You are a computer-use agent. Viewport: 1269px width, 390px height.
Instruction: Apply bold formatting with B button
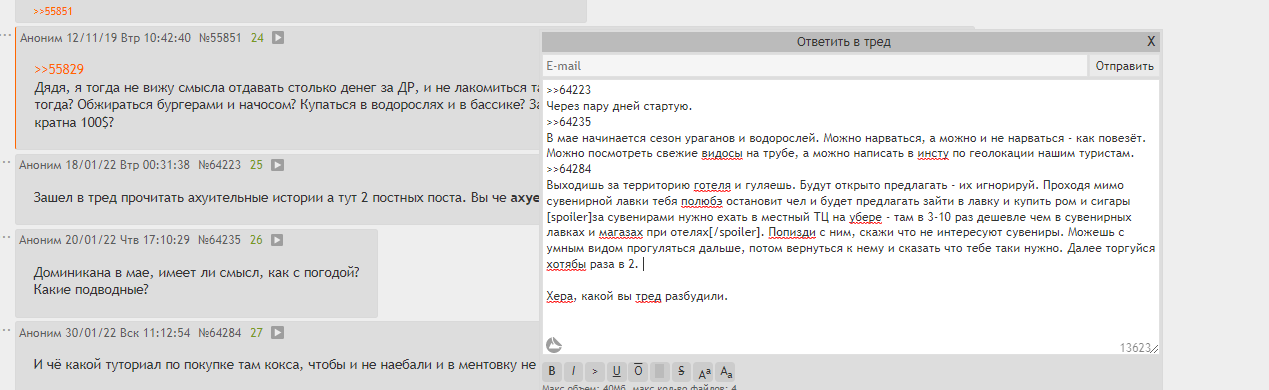(x=553, y=371)
